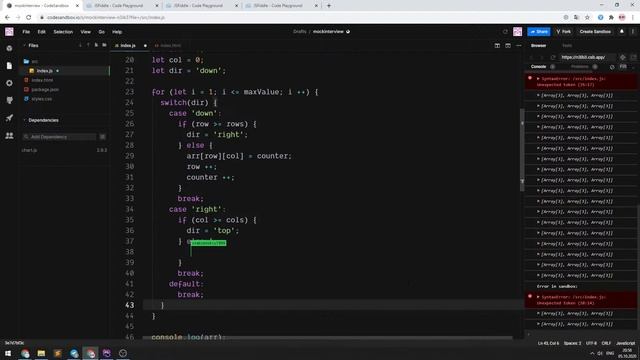Image resolution: width=640 pixels, height=360 pixels.
Task: Open the Explorer files sidebar icon
Action: pyautogui.click(x=9, y=66)
